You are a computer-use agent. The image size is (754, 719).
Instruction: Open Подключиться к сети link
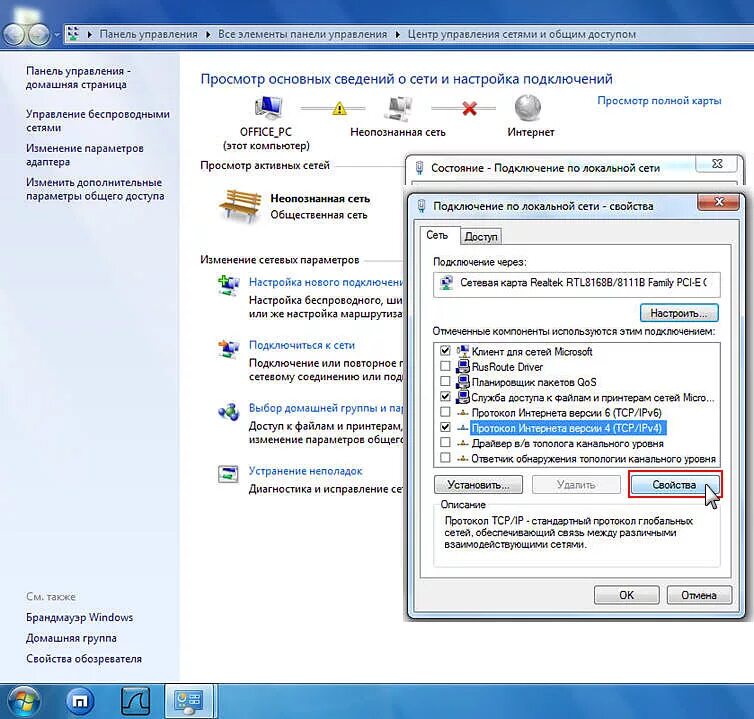click(x=302, y=345)
